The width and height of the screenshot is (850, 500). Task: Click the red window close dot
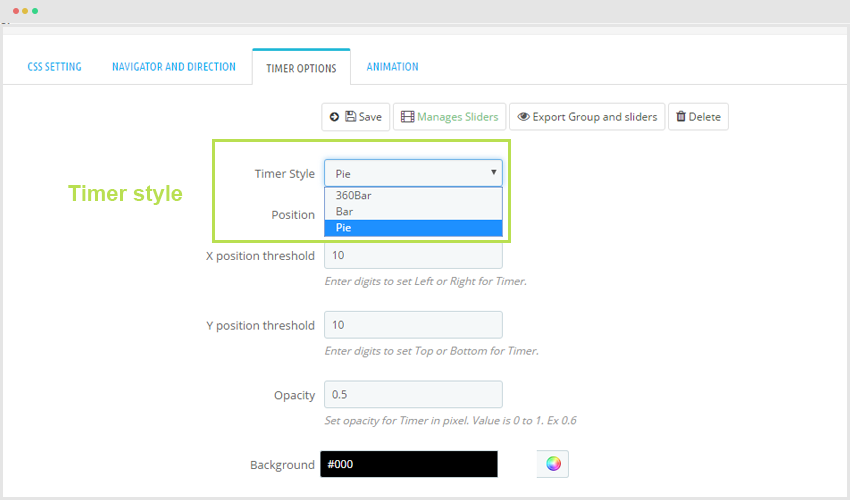16,11
